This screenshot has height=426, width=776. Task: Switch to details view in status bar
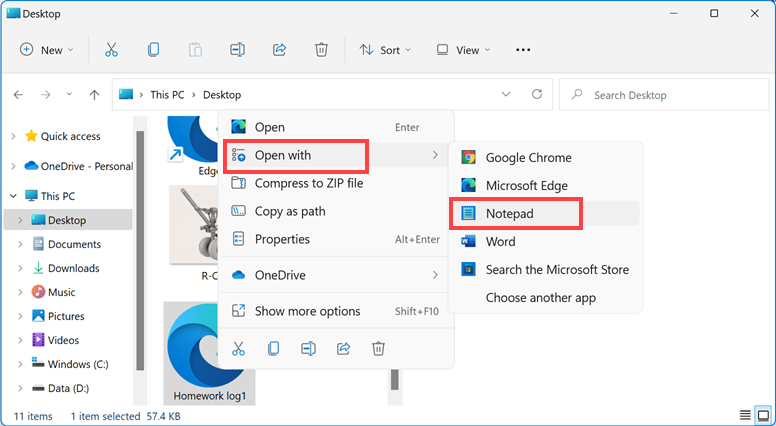pos(744,415)
